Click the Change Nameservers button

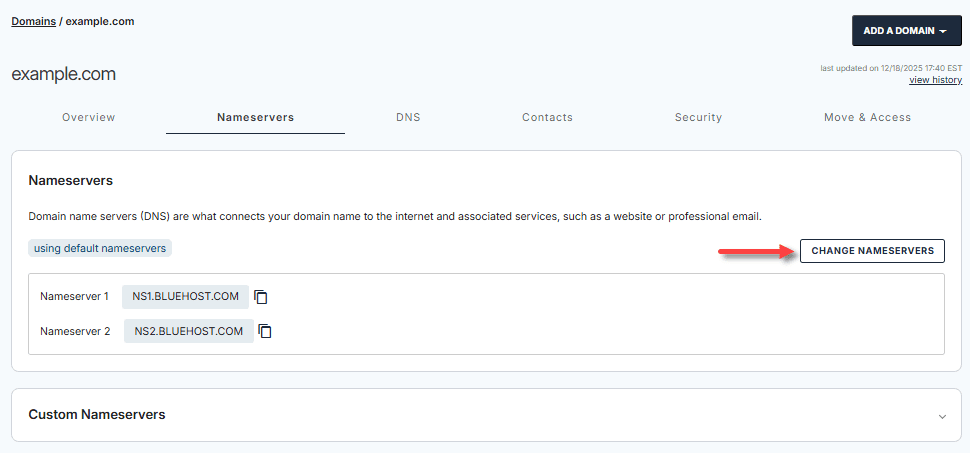(x=872, y=251)
